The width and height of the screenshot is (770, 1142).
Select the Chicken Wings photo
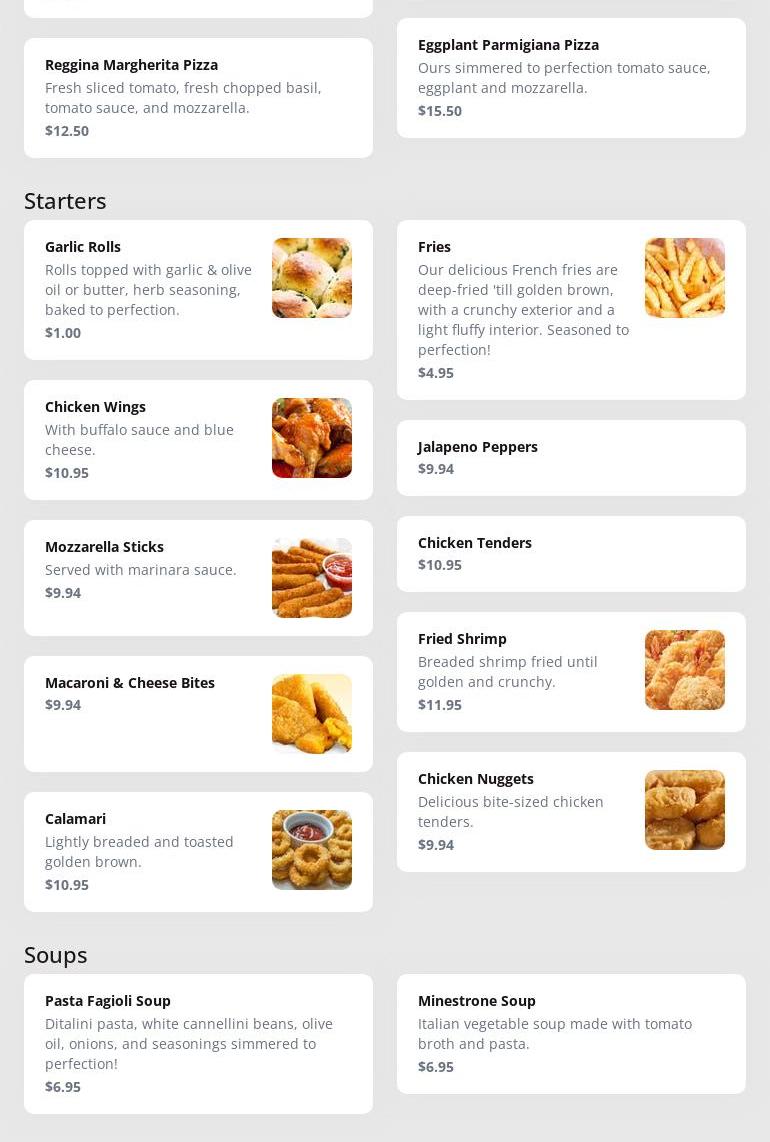(312, 438)
